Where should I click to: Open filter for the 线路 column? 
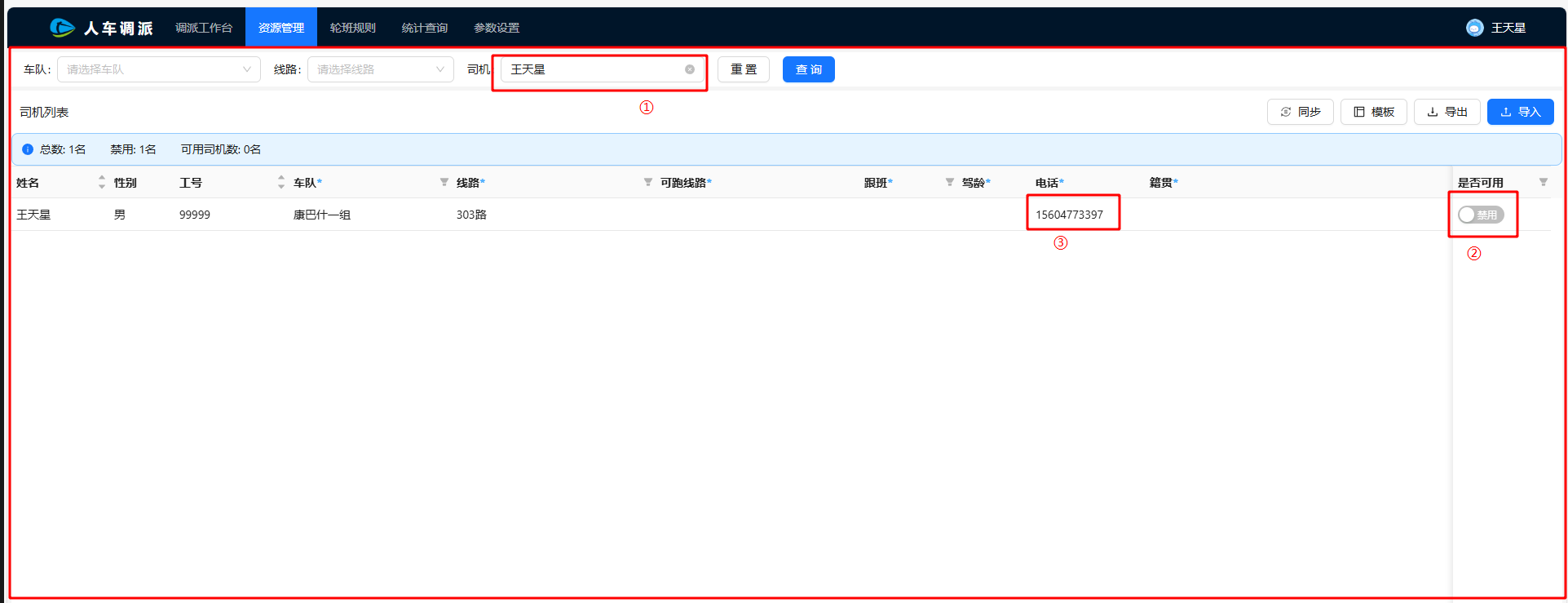648,182
